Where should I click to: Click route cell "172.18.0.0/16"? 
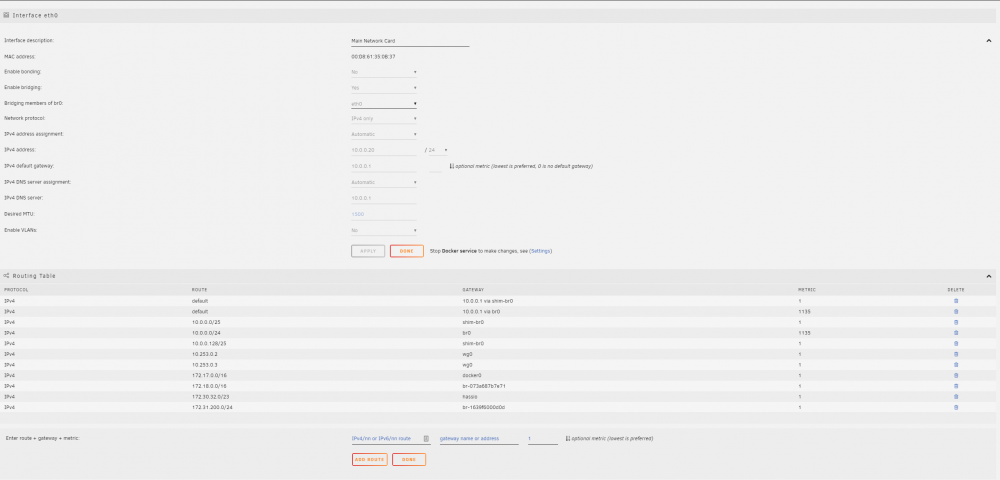pos(207,386)
